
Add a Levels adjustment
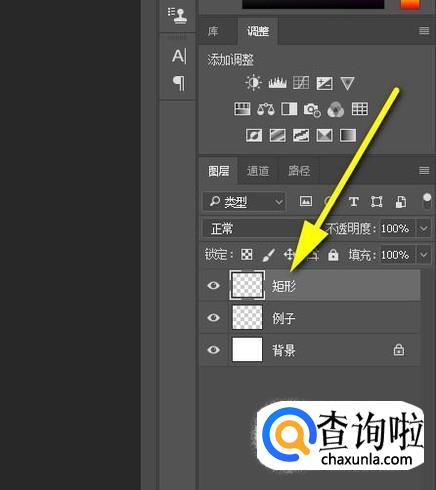pyautogui.click(x=277, y=83)
